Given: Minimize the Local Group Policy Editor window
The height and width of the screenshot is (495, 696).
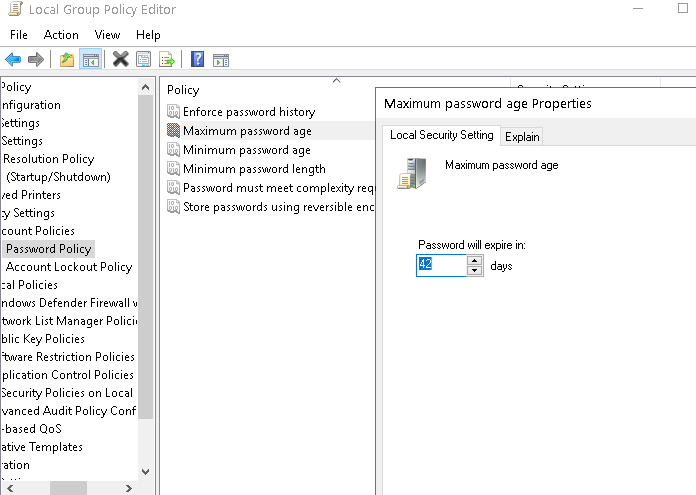Looking at the screenshot, I should pyautogui.click(x=638, y=8).
